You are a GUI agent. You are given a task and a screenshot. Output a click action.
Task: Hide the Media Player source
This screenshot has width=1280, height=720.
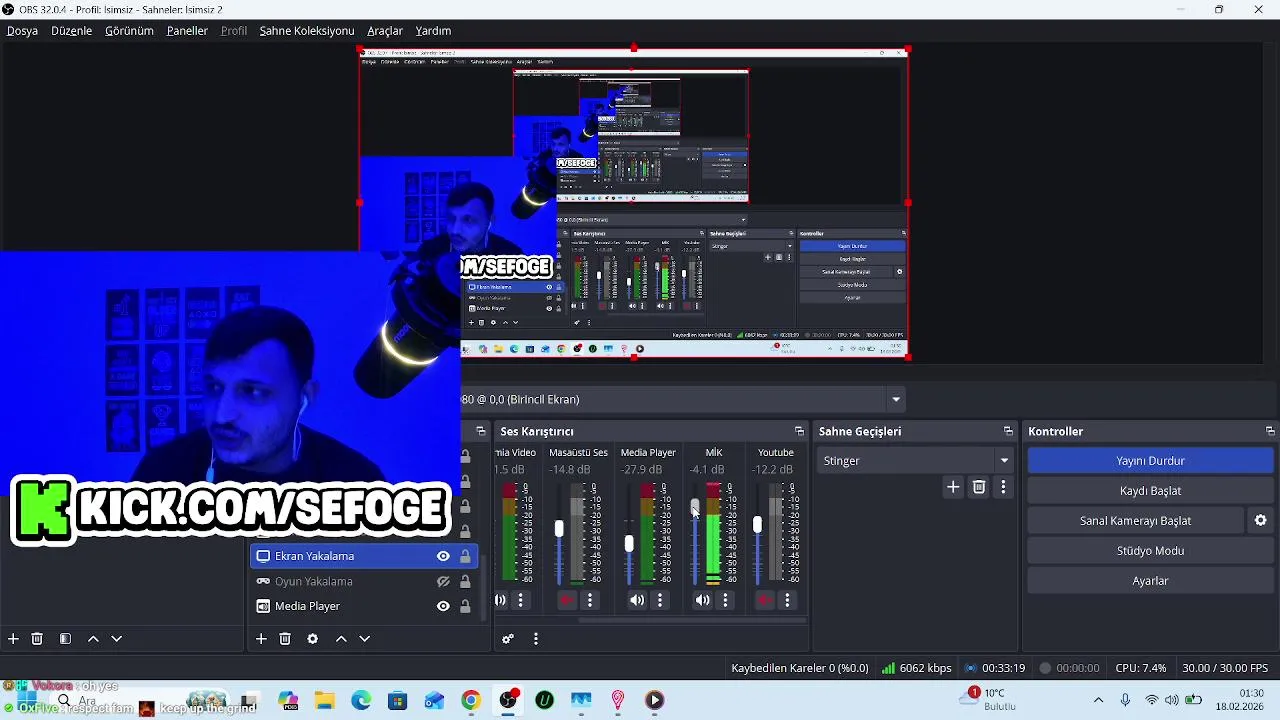point(443,606)
